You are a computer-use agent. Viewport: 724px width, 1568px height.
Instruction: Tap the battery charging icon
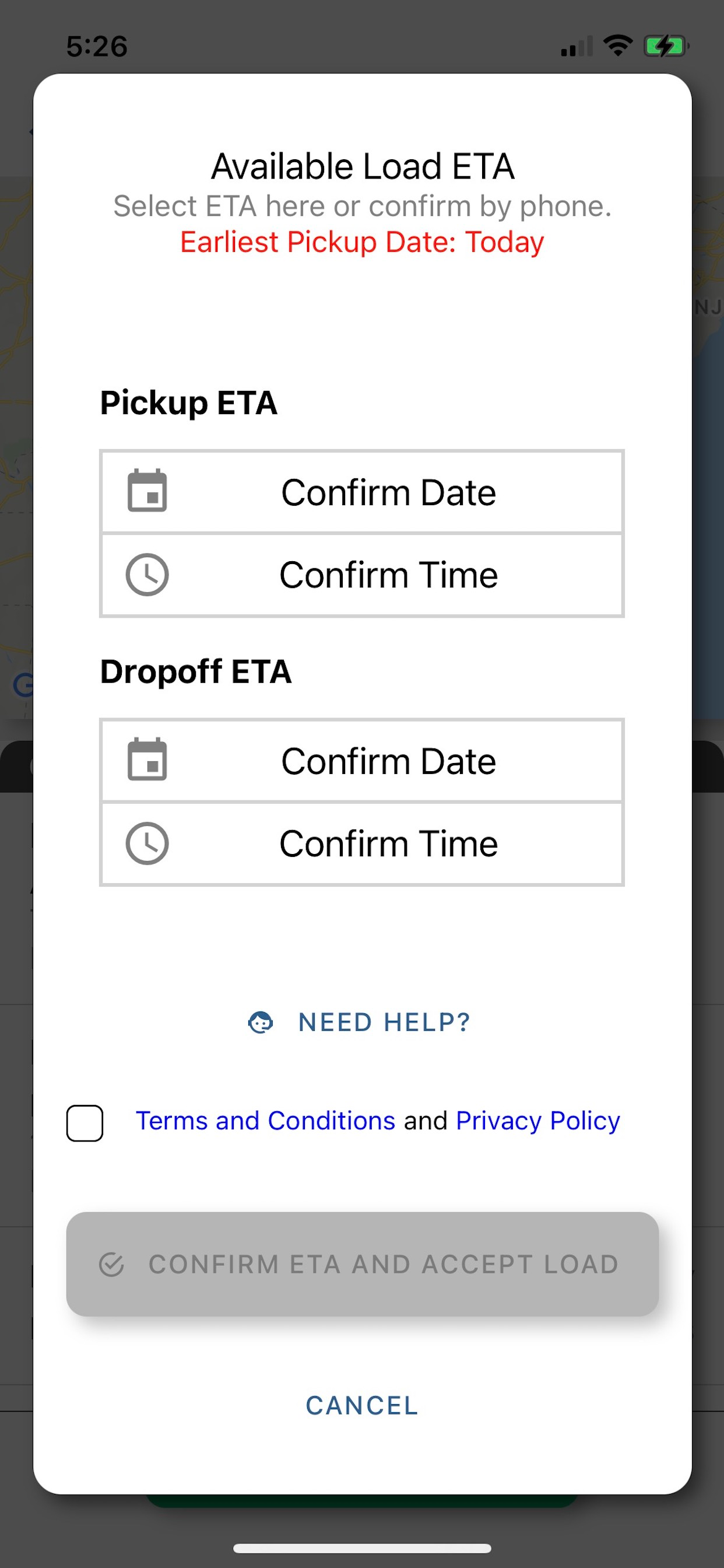point(666,45)
